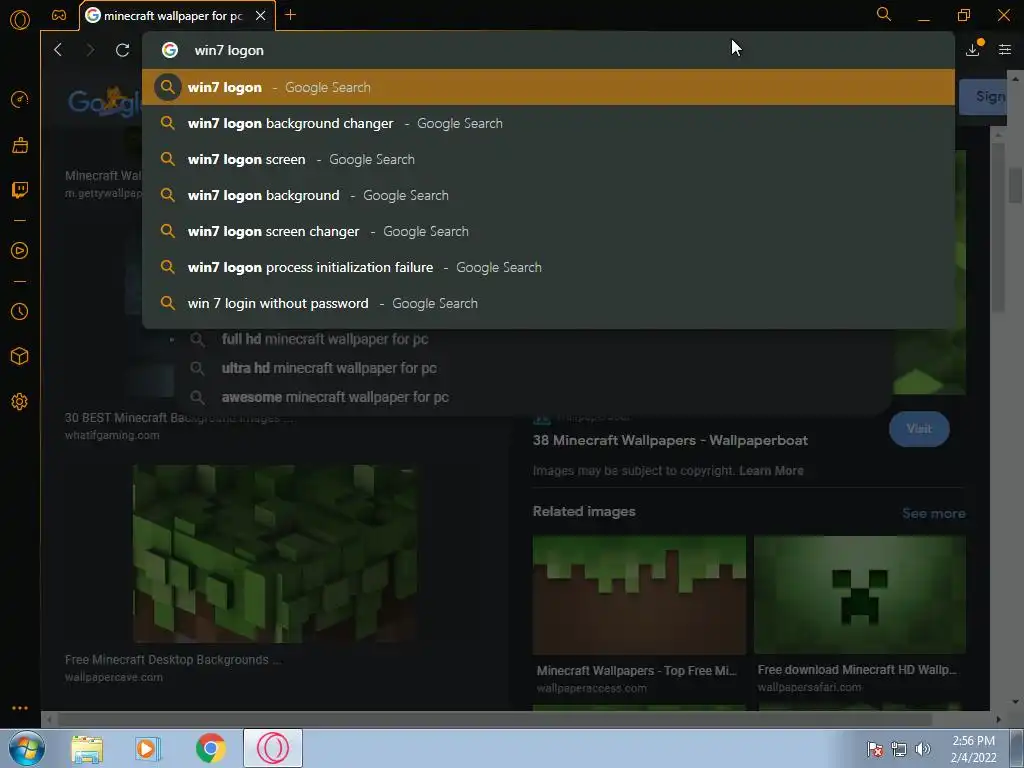Image resolution: width=1024 pixels, height=768 pixels.
Task: Open the Windows Start button
Action: click(27, 748)
